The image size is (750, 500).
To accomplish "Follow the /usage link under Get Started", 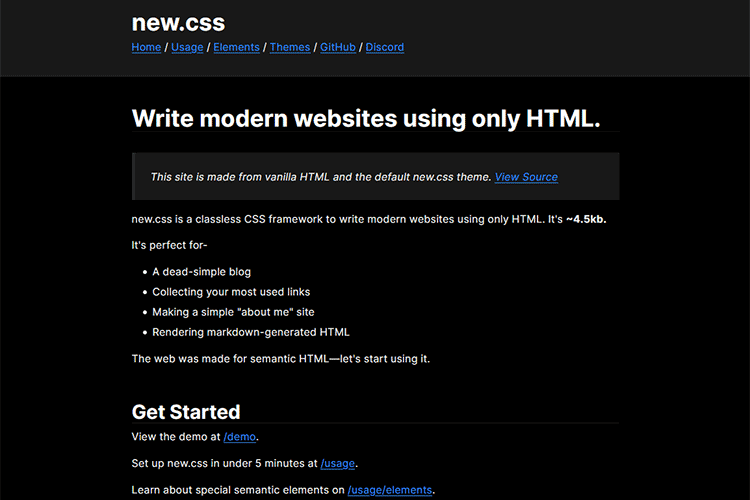I will coord(338,464).
